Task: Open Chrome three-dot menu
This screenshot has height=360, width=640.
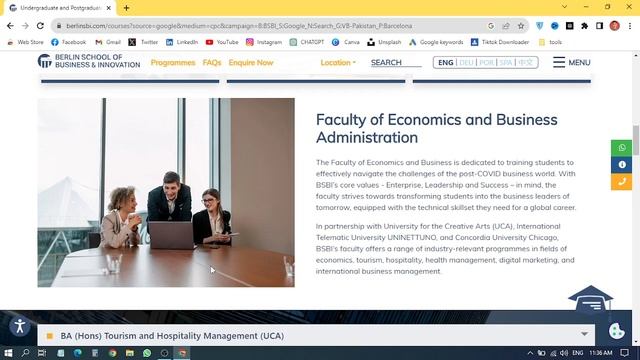Action: click(630, 26)
